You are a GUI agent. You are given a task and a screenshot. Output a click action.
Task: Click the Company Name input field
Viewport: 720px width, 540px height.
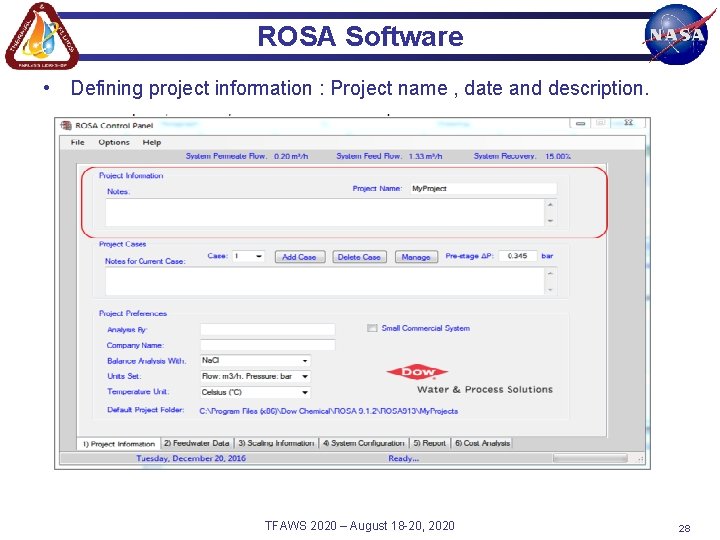(x=268, y=345)
